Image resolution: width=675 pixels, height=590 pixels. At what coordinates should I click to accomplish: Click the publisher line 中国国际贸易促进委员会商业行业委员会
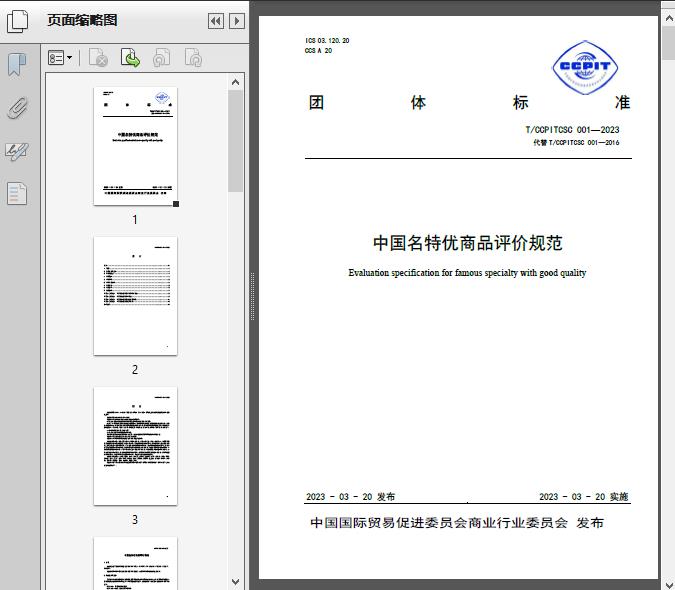click(439, 523)
